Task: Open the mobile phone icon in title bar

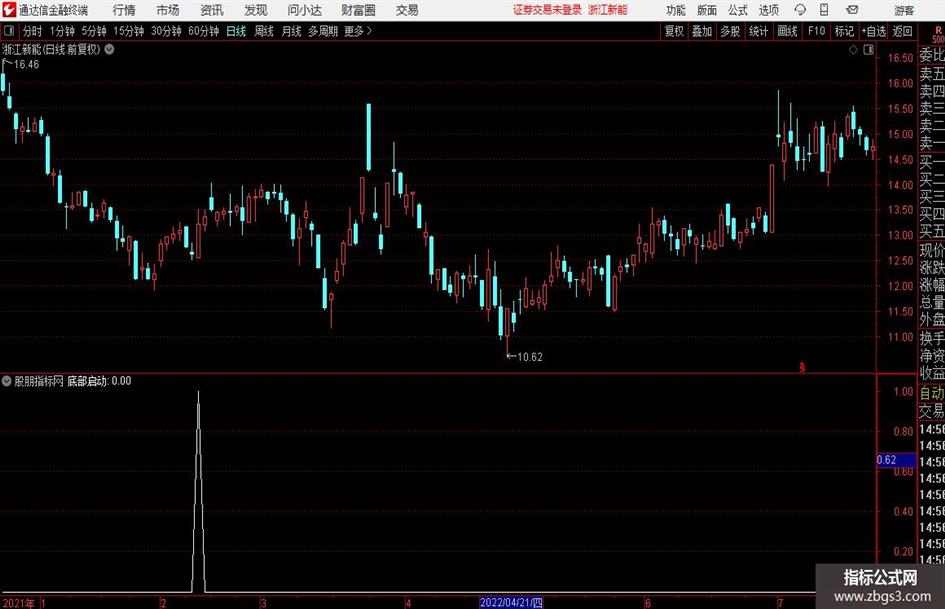Action: click(x=824, y=10)
